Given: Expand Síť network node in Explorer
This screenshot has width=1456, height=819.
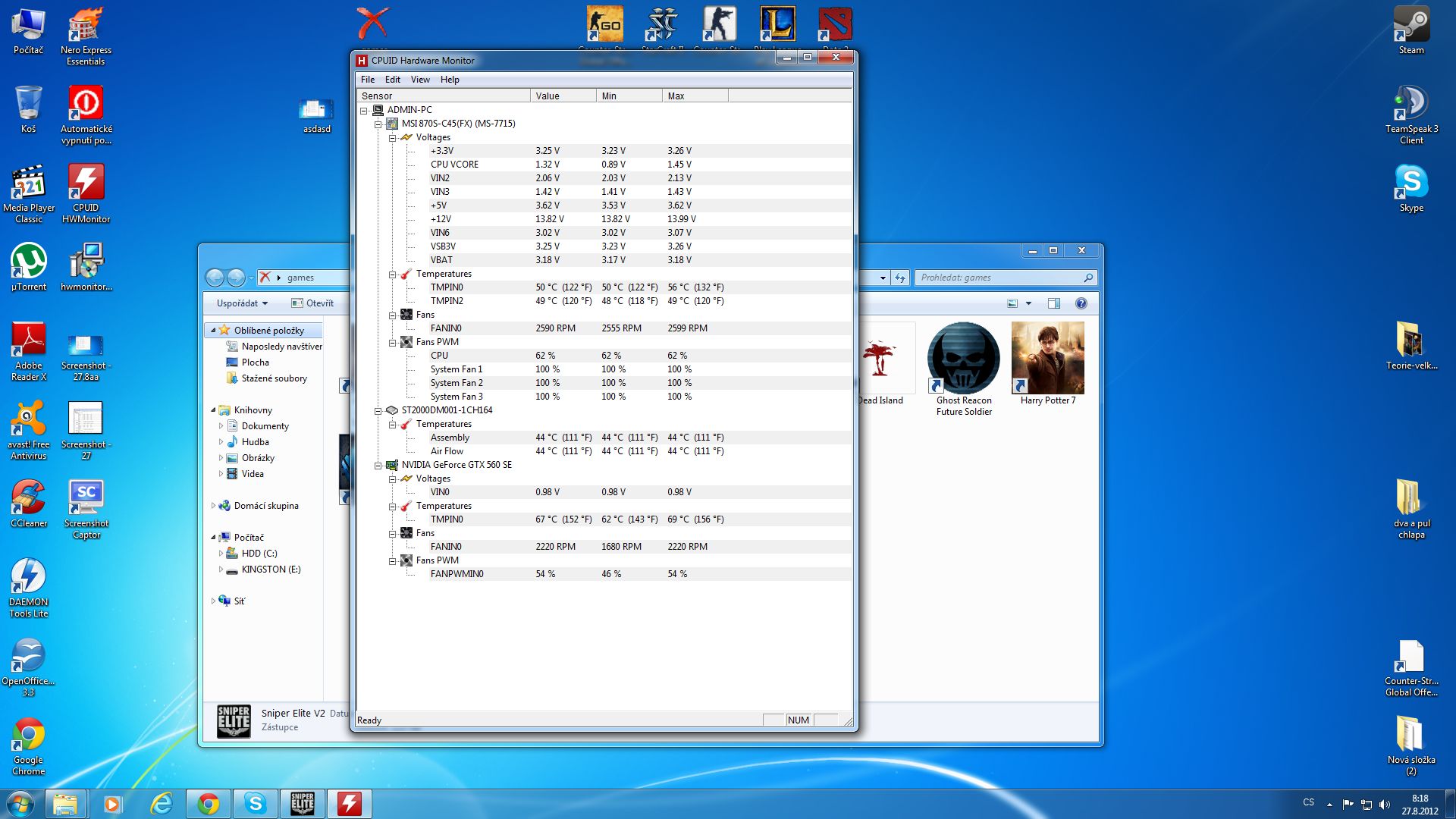Looking at the screenshot, I should click(213, 601).
